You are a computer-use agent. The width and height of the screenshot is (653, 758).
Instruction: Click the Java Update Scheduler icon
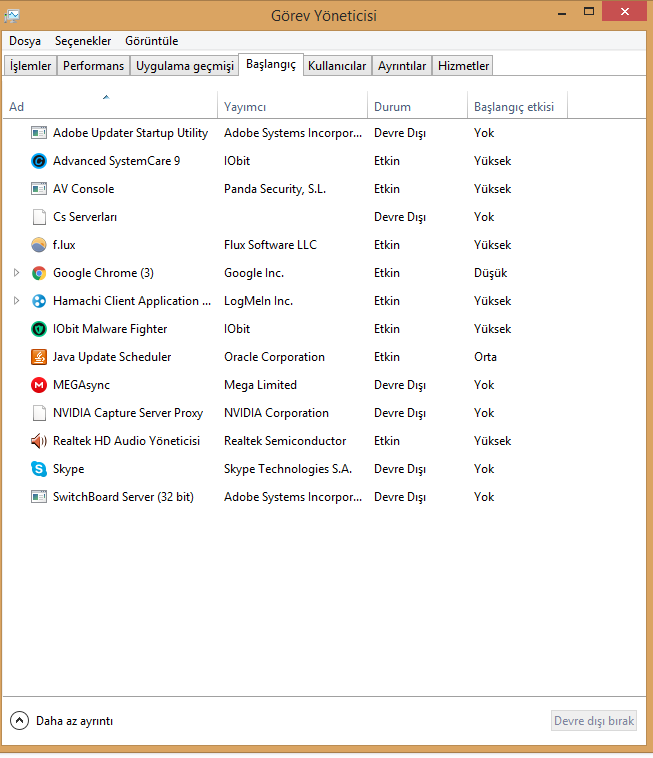[39, 357]
